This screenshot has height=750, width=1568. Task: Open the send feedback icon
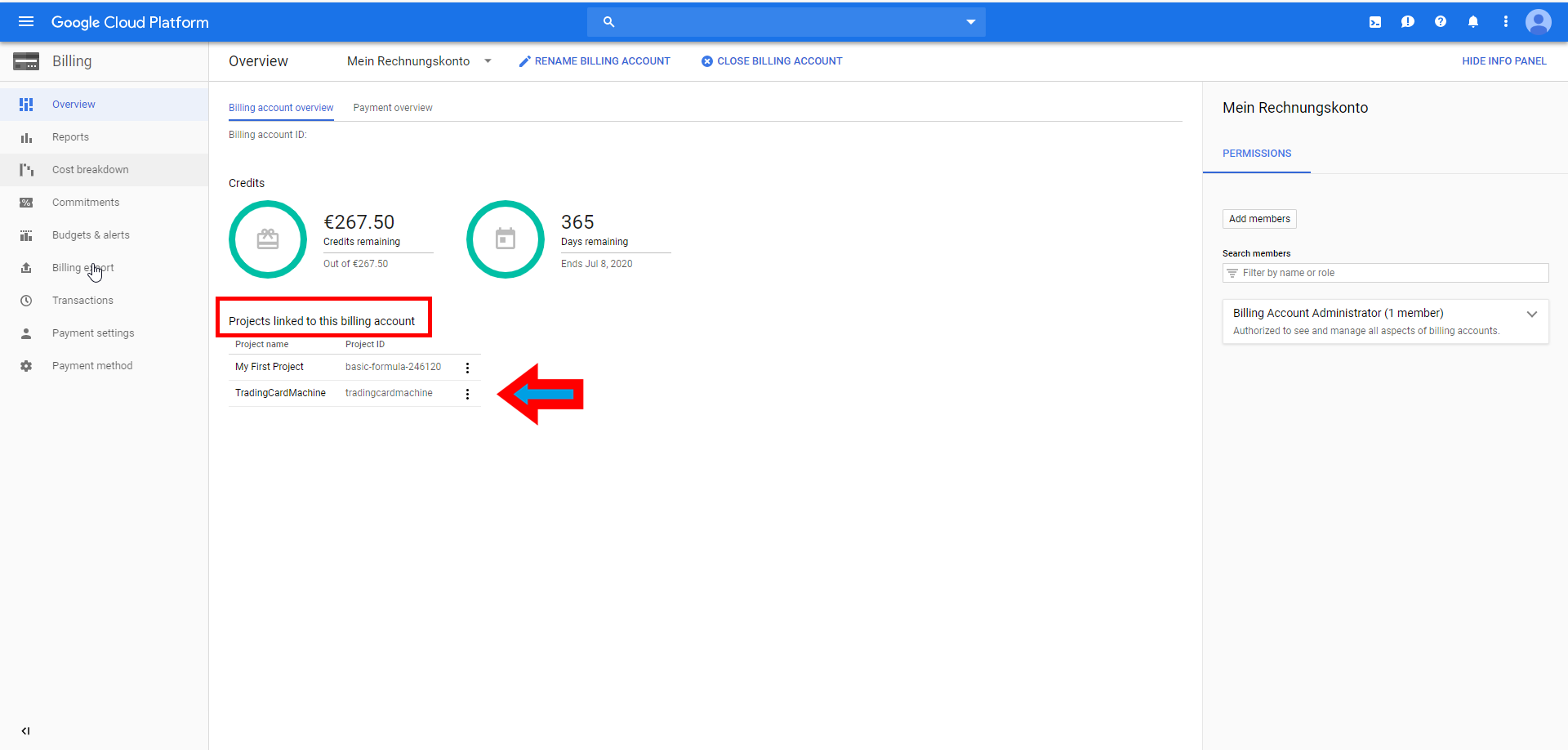pos(1408,22)
